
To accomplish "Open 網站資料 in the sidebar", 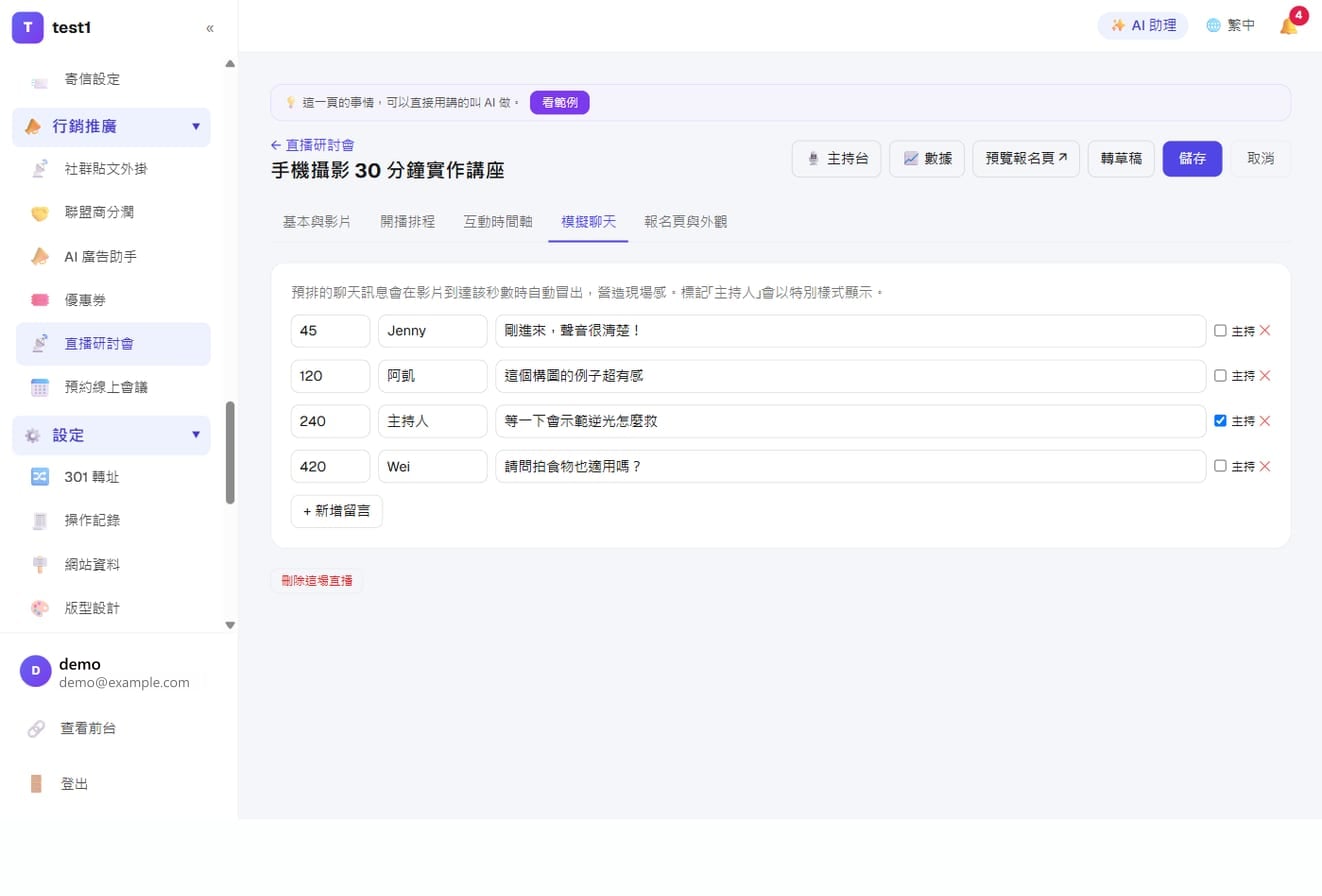I will (x=113, y=565).
